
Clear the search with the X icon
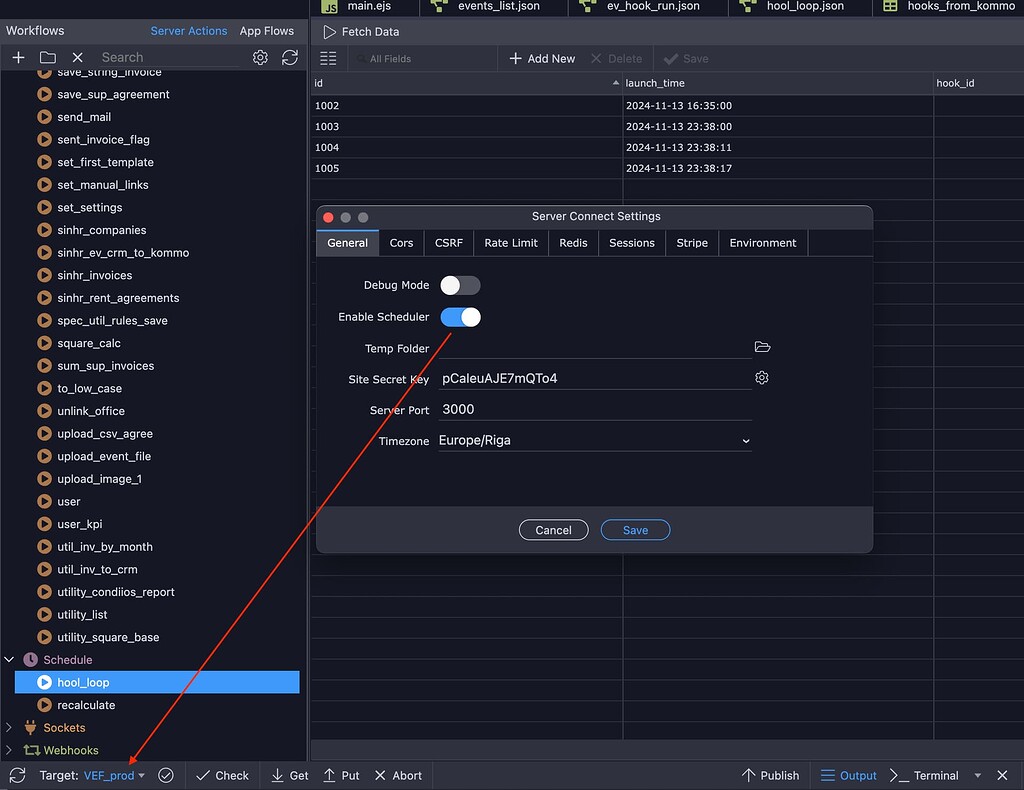[x=77, y=57]
